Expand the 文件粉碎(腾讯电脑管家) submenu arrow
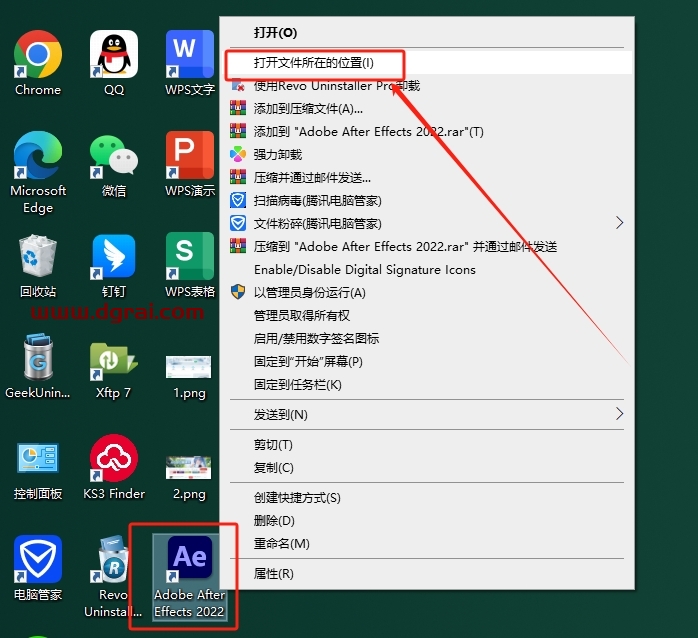698x638 pixels. 619,223
